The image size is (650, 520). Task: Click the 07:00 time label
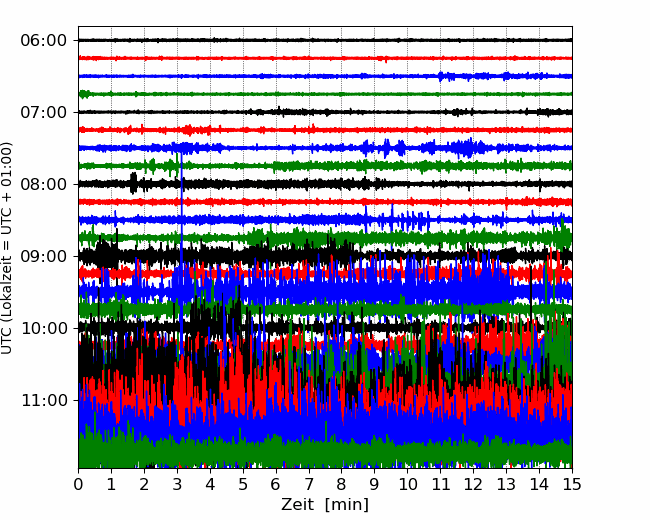pos(44,112)
